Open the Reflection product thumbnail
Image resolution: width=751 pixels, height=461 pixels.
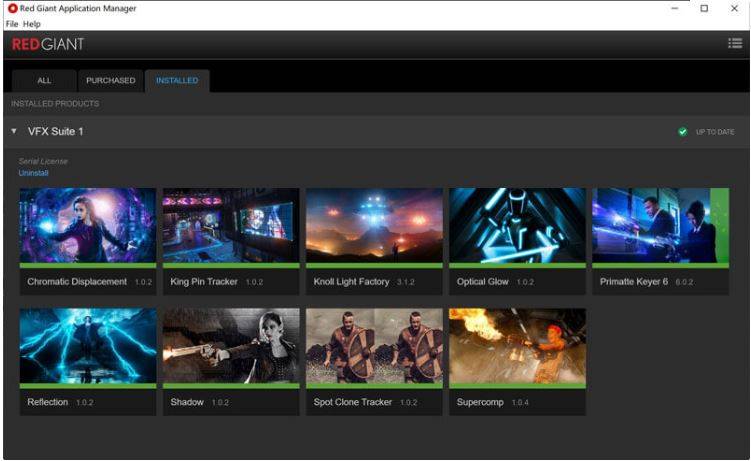[88, 345]
